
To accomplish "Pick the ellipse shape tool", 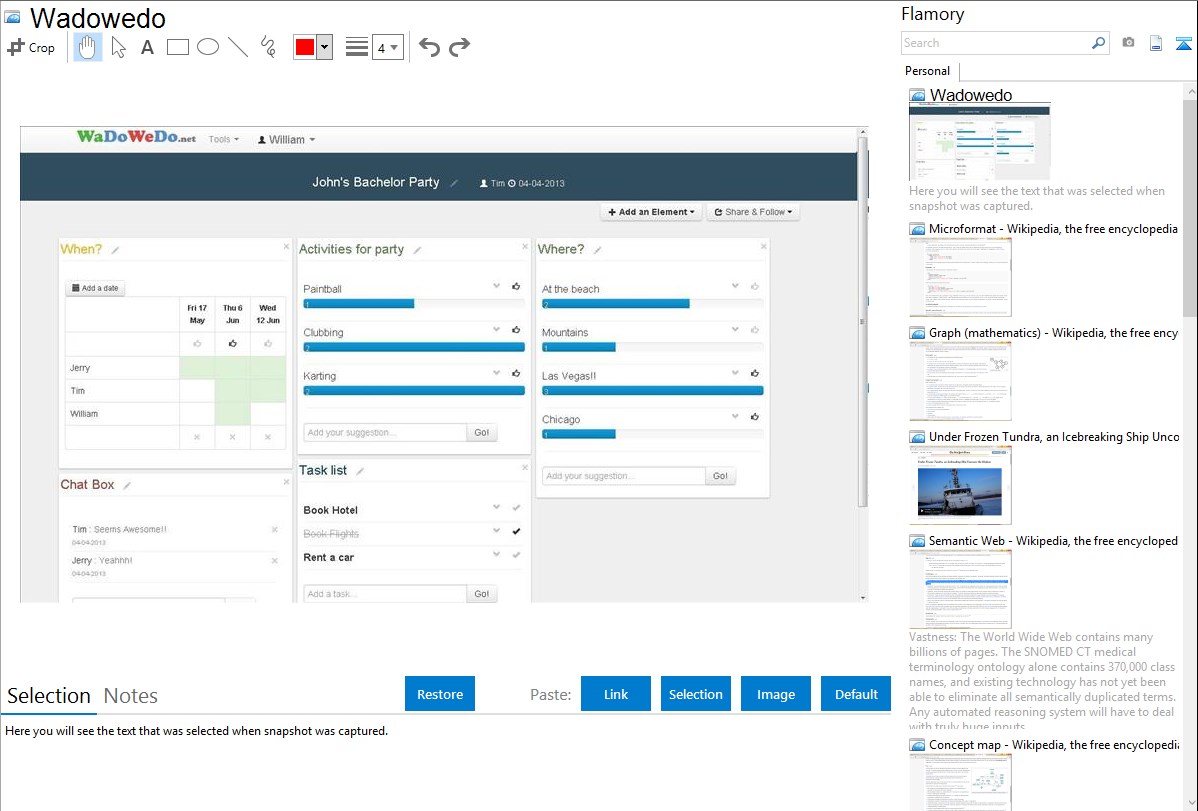I will pyautogui.click(x=208, y=47).
